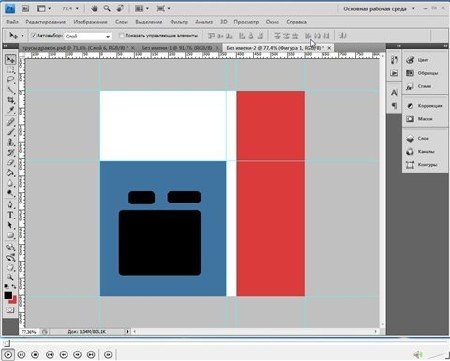The image size is (450, 361).
Task: Align top edges in the options bar
Action: pyautogui.click(x=211, y=36)
